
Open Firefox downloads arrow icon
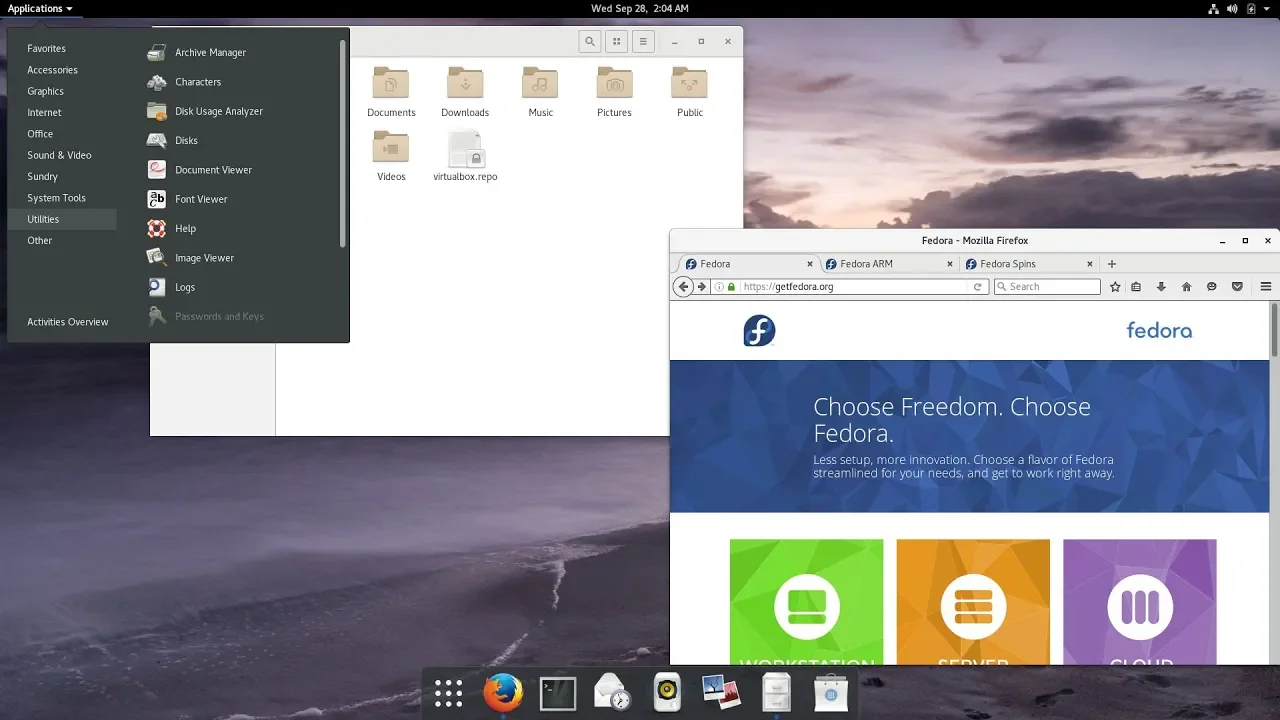1161,287
